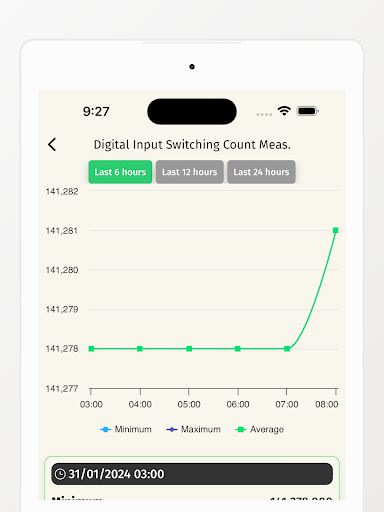
Task: Click the green Average legend marker icon
Action: 240,430
